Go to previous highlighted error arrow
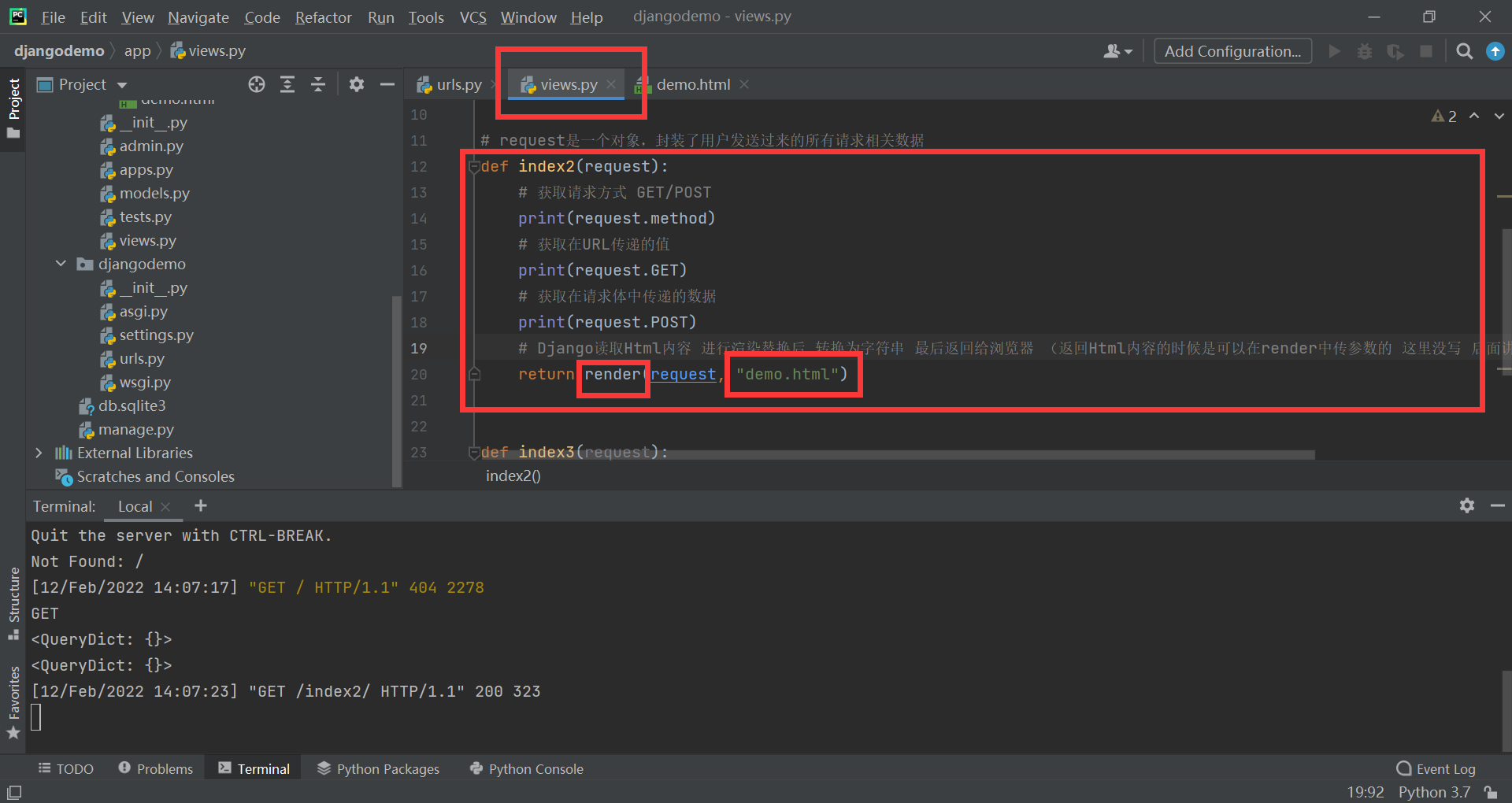The image size is (1512, 803). coord(1474,116)
